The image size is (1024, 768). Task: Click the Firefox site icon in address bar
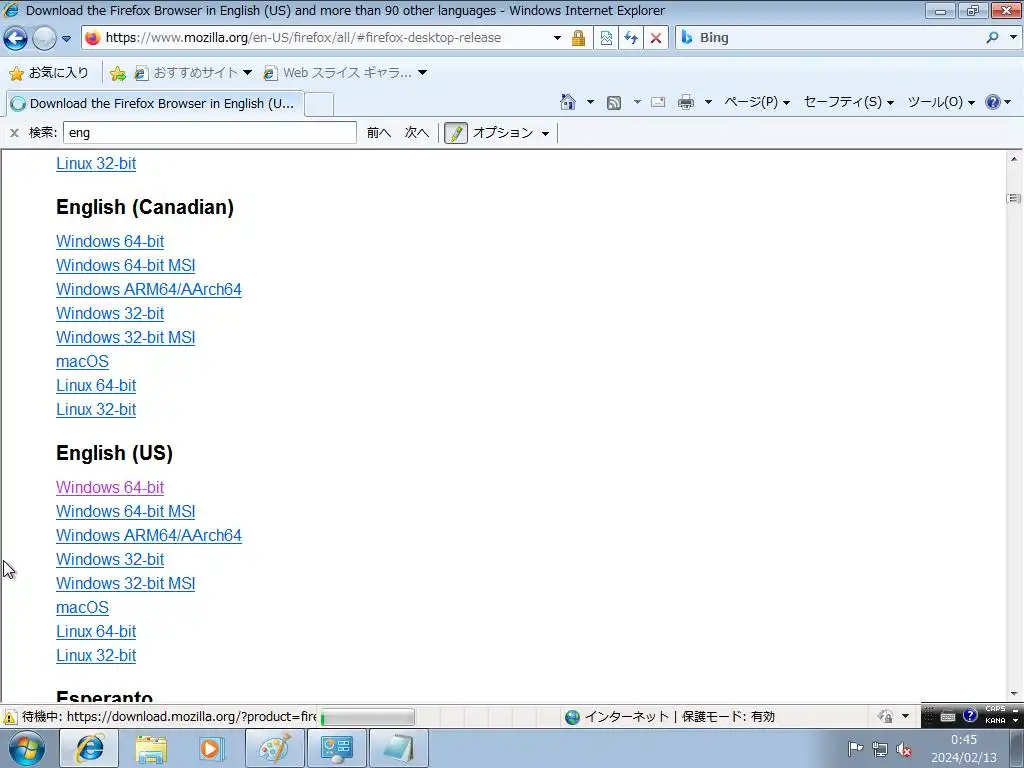pyautogui.click(x=93, y=38)
